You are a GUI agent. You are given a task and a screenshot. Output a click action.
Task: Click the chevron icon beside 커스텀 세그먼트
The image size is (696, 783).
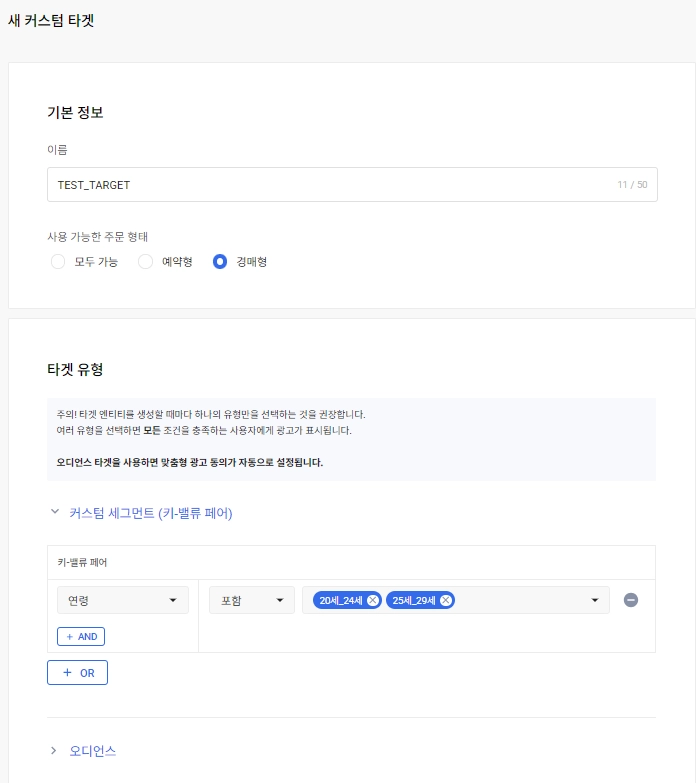[54, 513]
